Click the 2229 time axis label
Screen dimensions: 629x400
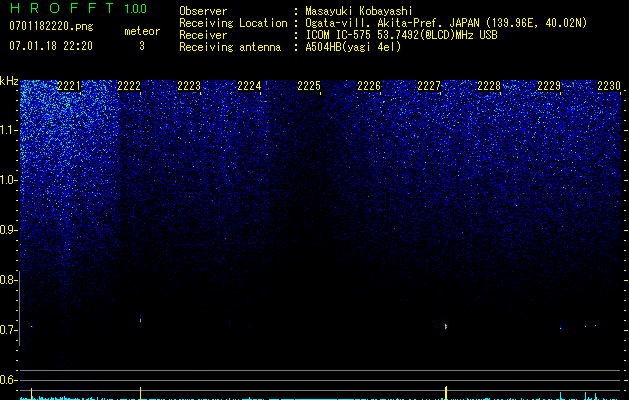point(549,86)
